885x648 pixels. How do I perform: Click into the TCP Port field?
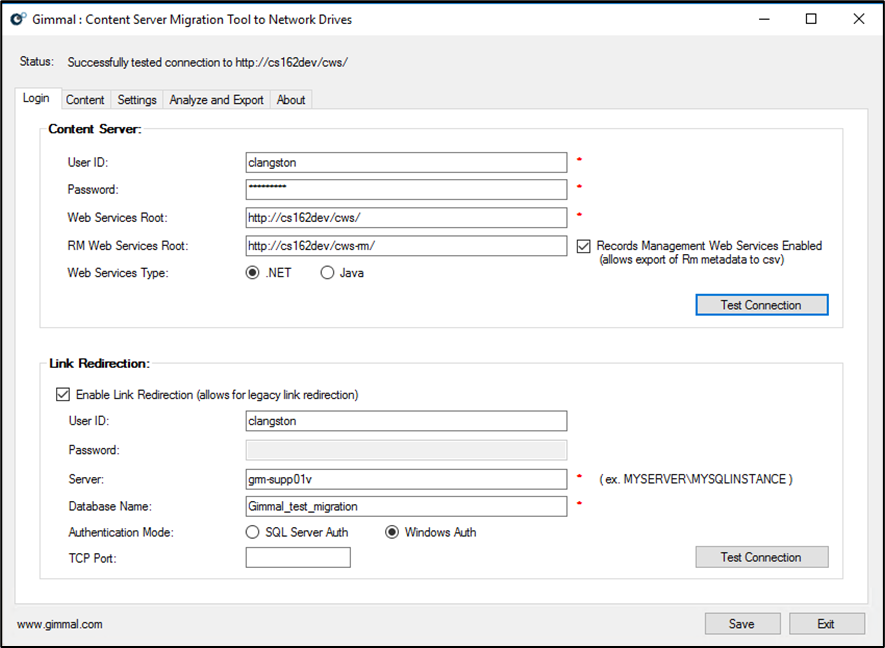click(x=298, y=558)
